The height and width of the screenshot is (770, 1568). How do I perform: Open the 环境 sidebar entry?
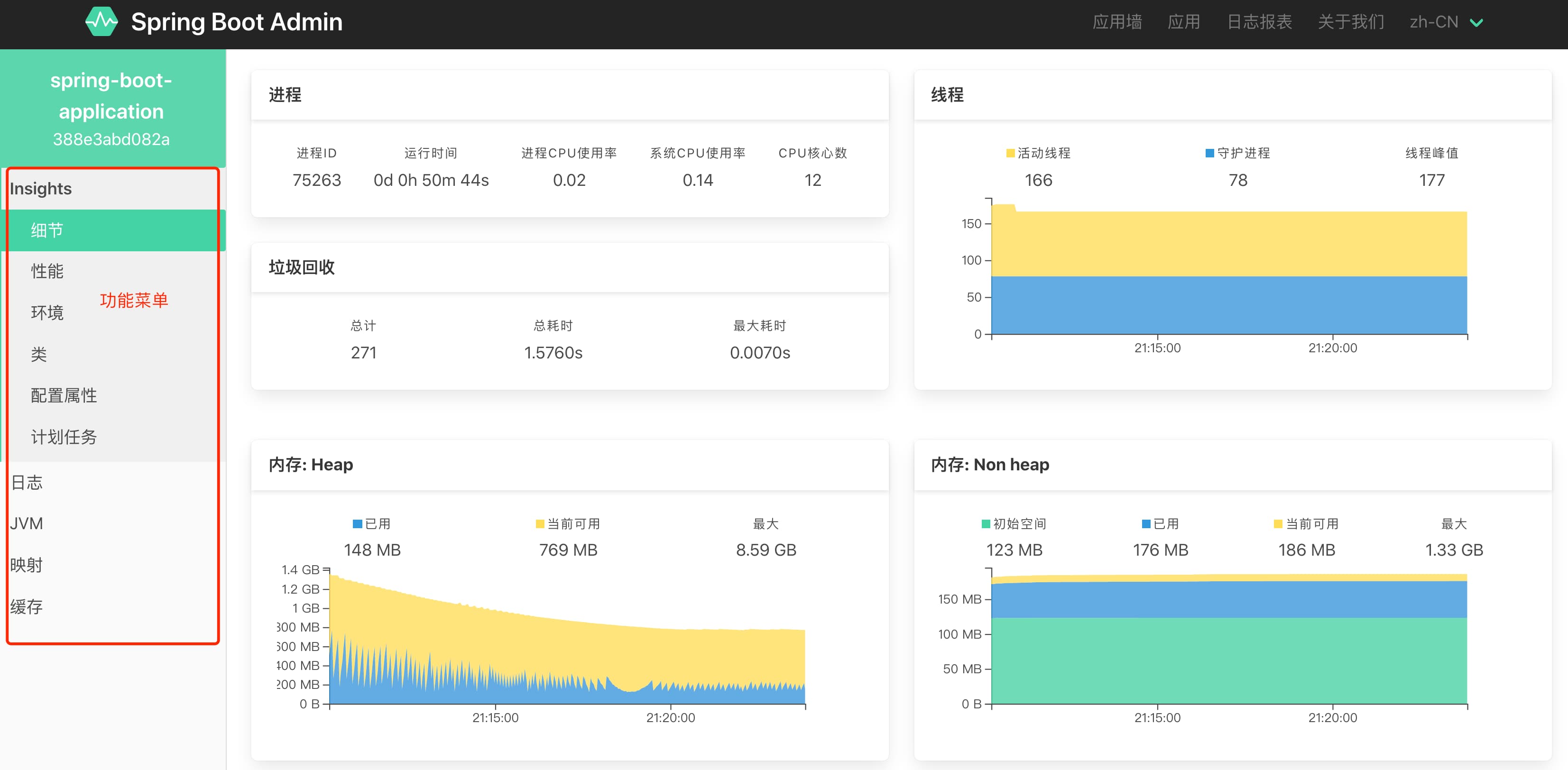click(x=47, y=313)
